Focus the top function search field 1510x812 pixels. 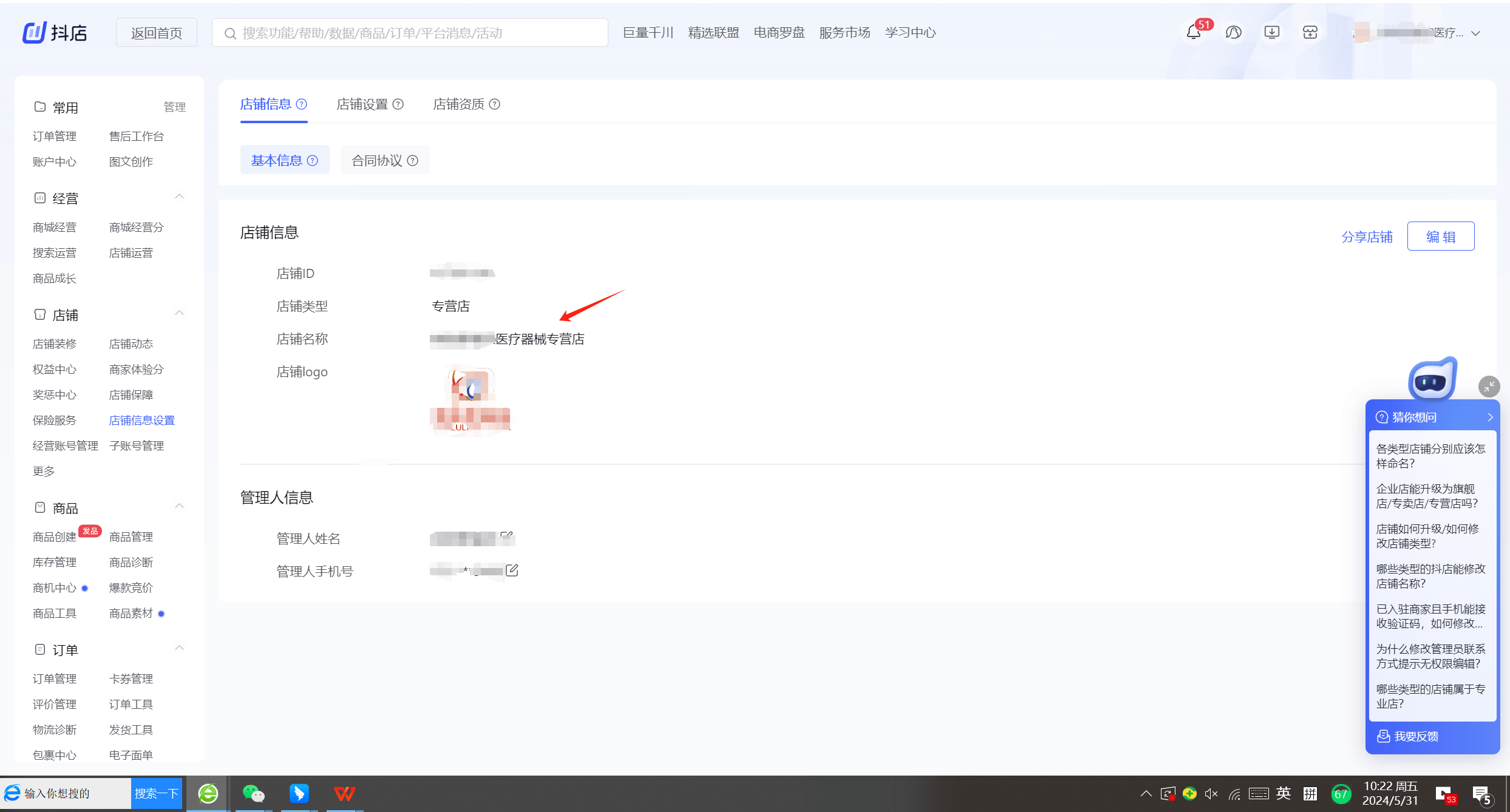(410, 33)
